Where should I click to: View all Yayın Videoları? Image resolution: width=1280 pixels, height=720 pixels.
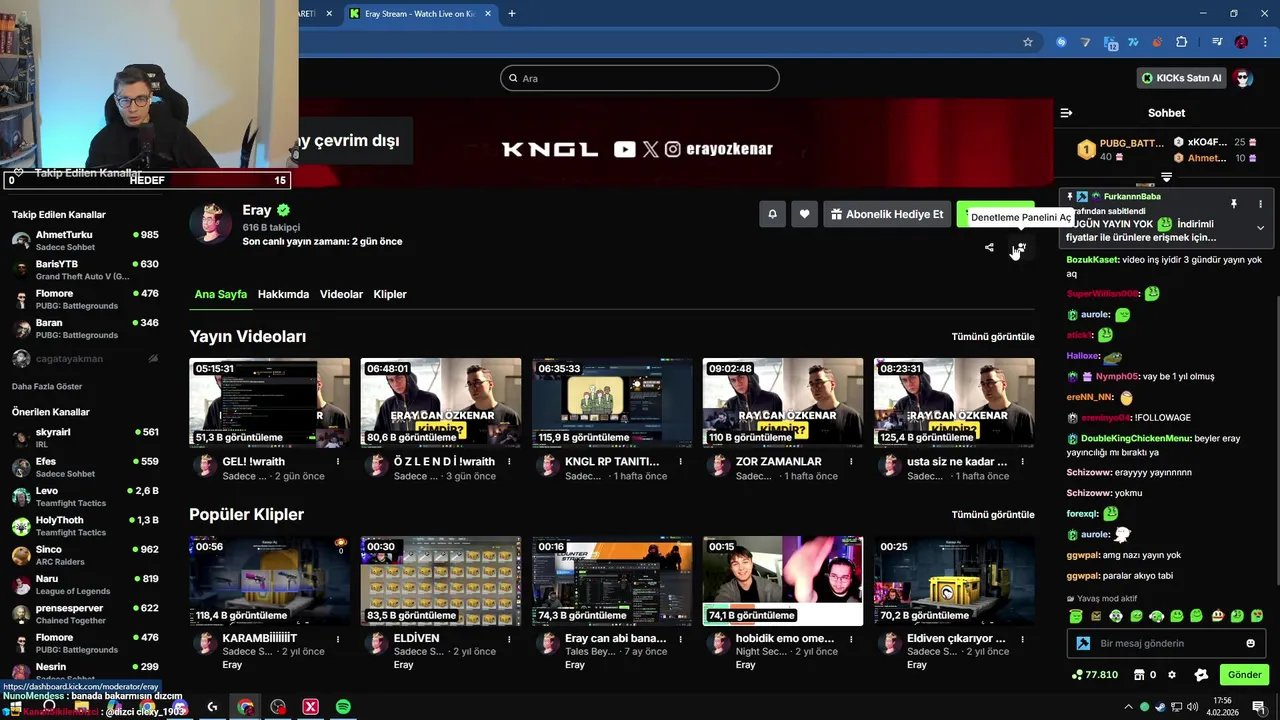pyautogui.click(x=993, y=337)
